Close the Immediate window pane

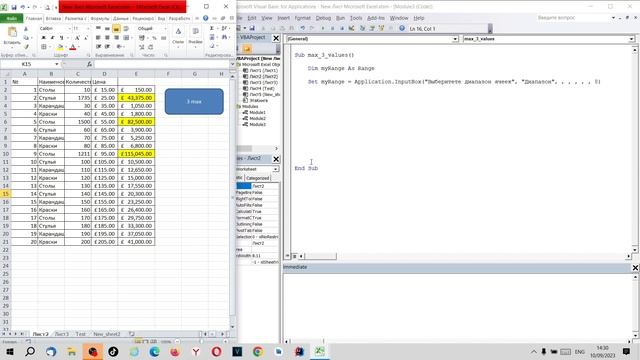coord(635,267)
